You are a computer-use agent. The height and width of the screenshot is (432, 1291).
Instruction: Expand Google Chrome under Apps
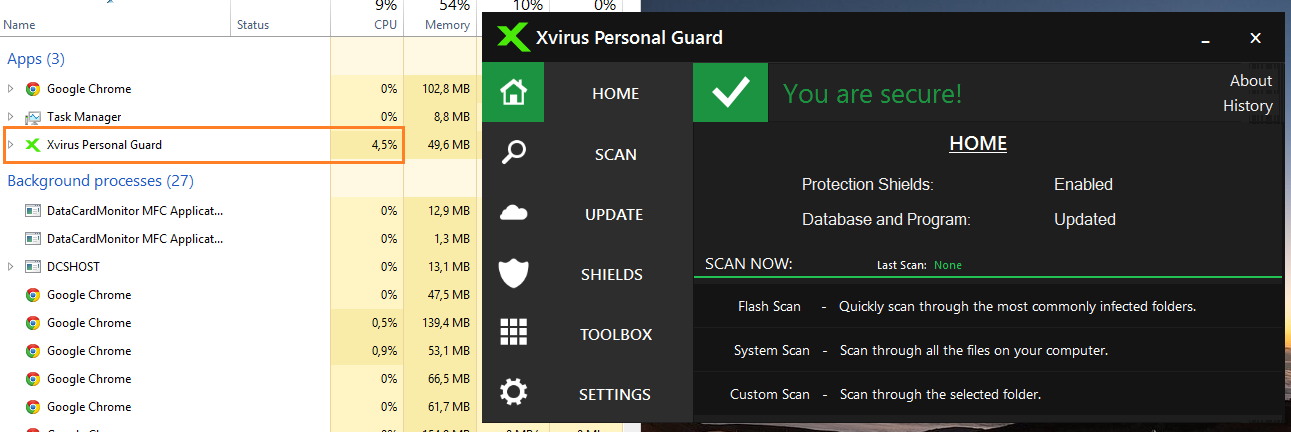tap(11, 89)
